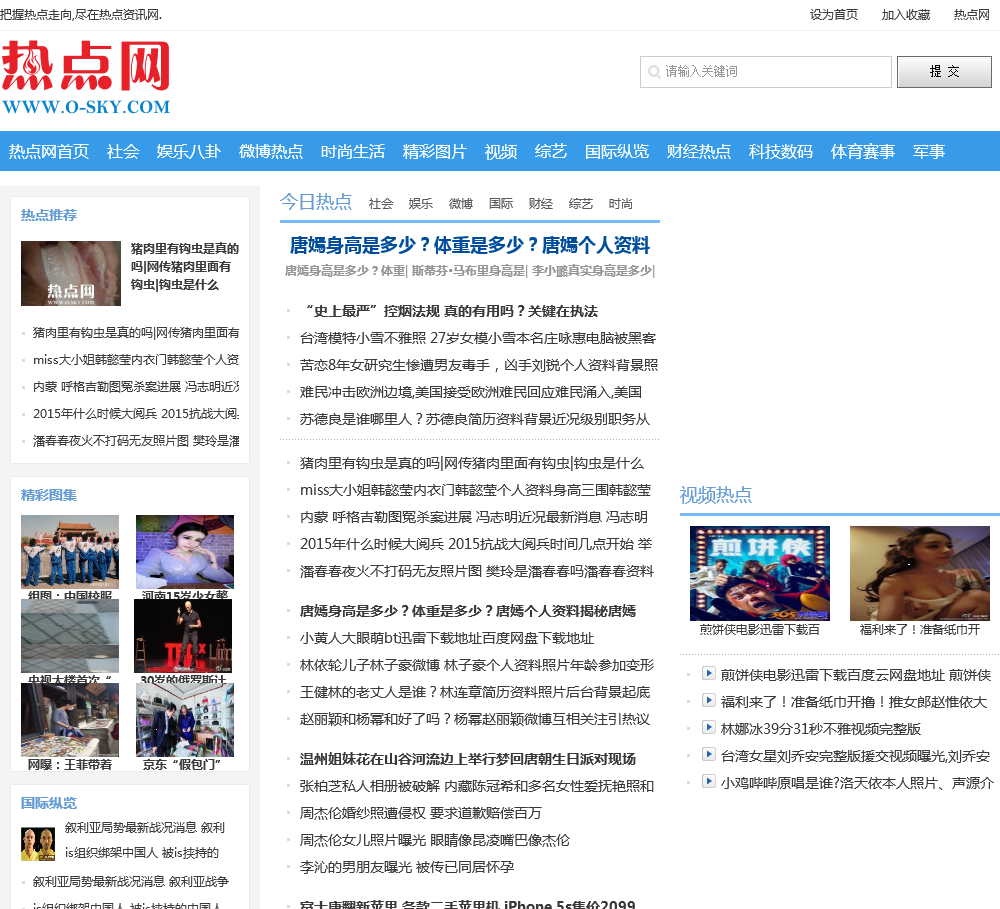Click play icon beside 福利来了 video link

tap(708, 700)
